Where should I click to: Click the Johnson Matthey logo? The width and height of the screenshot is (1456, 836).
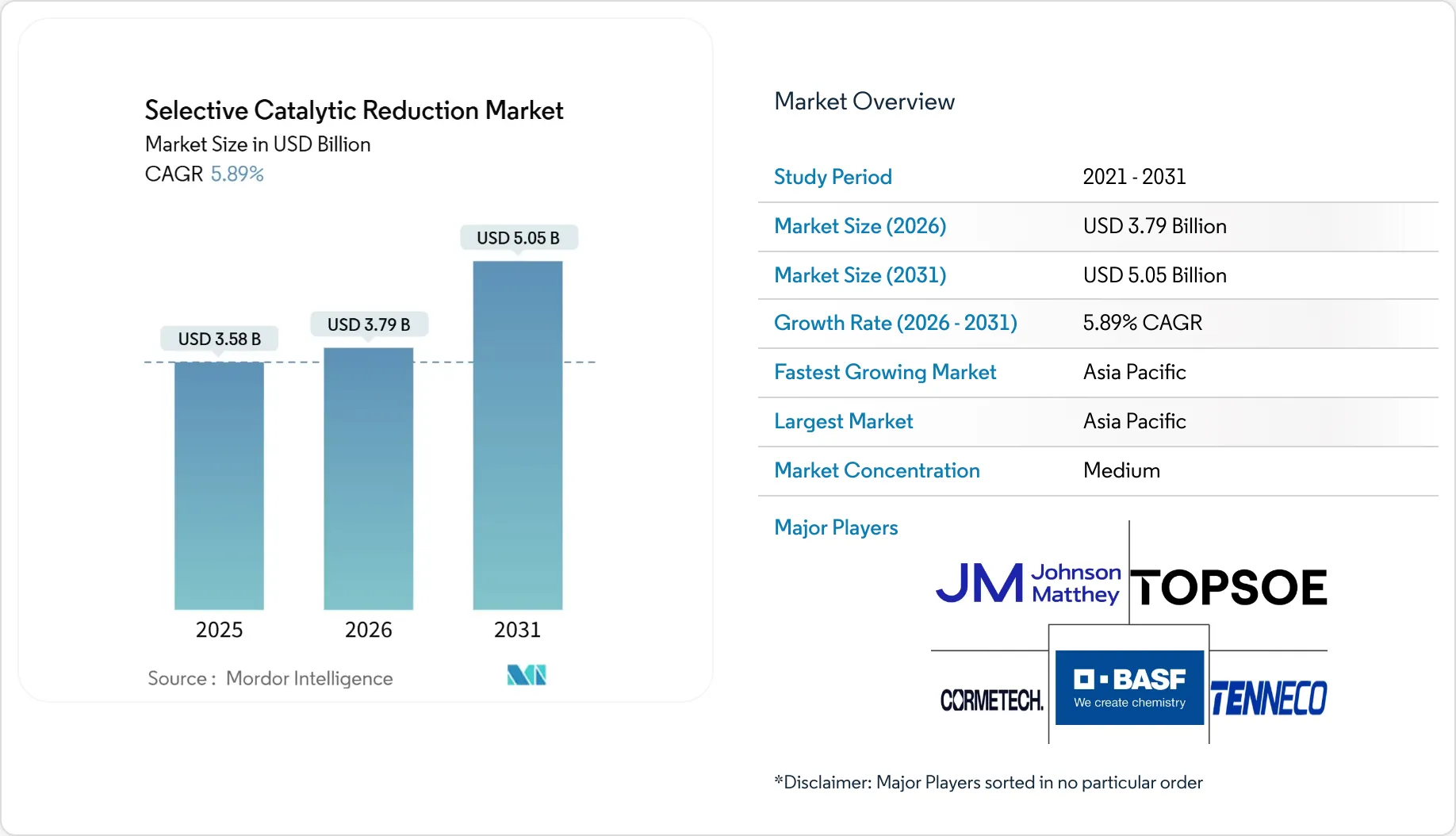pos(1028,584)
